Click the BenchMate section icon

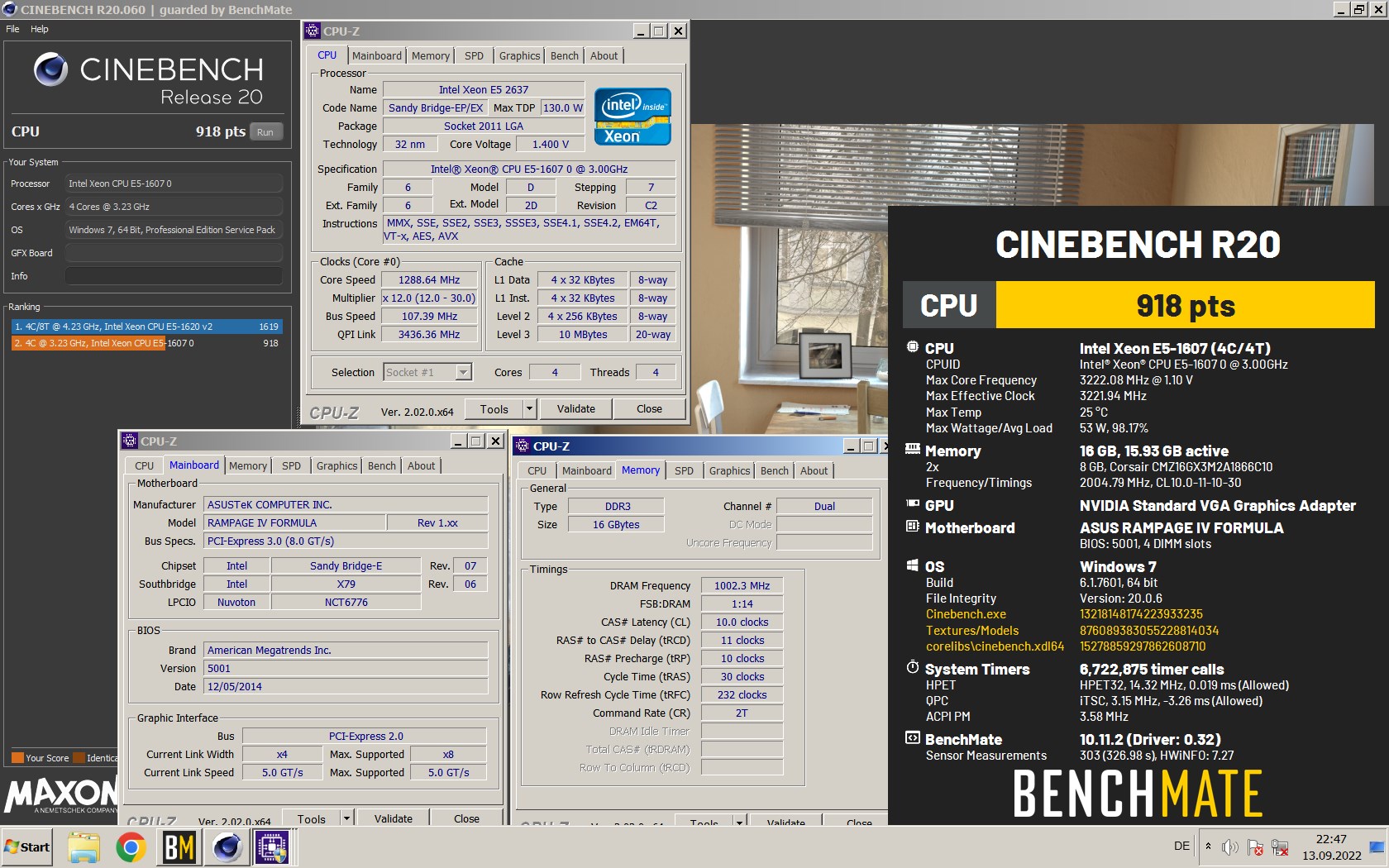(913, 738)
